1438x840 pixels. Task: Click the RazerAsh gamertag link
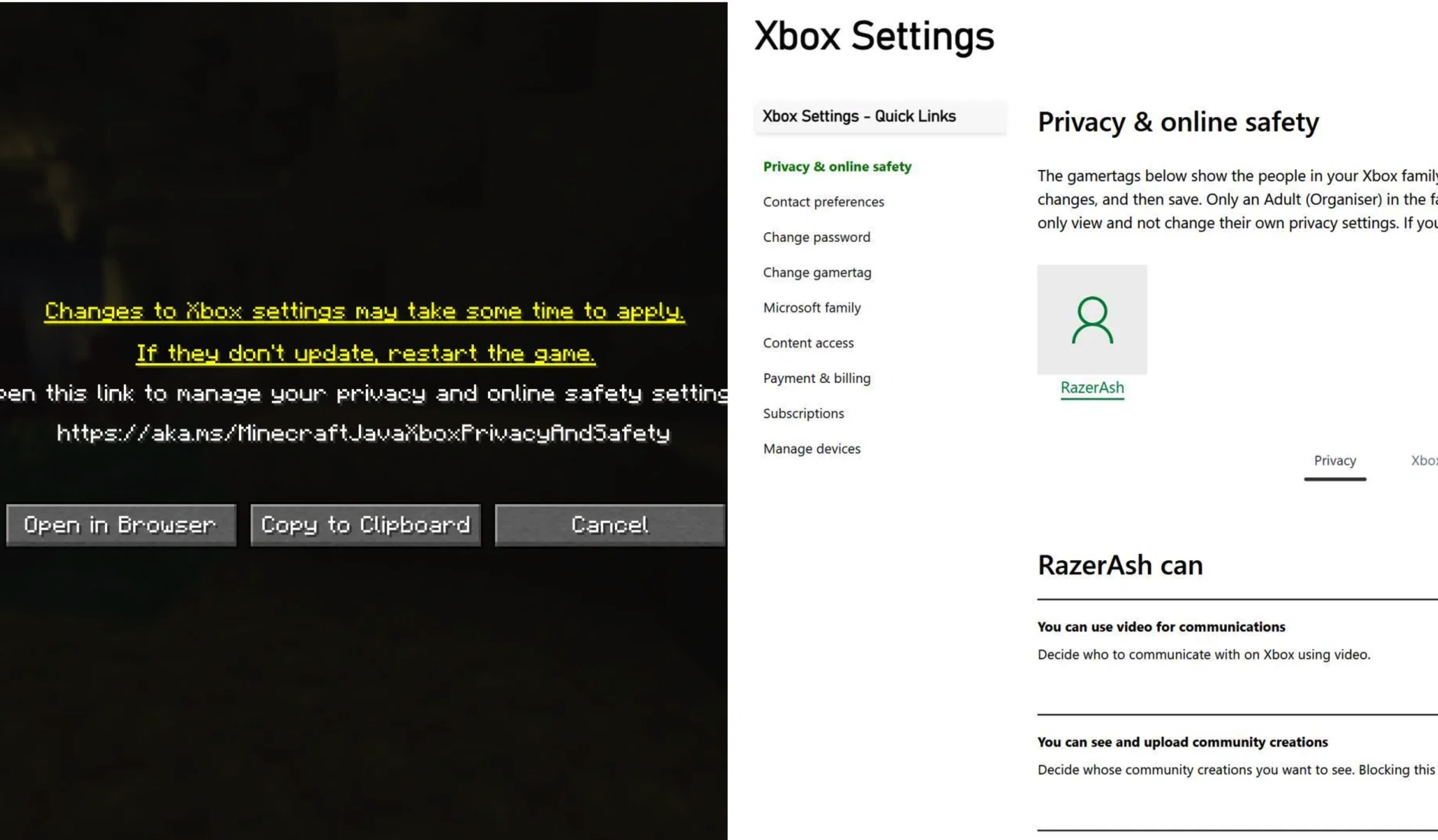pos(1092,388)
